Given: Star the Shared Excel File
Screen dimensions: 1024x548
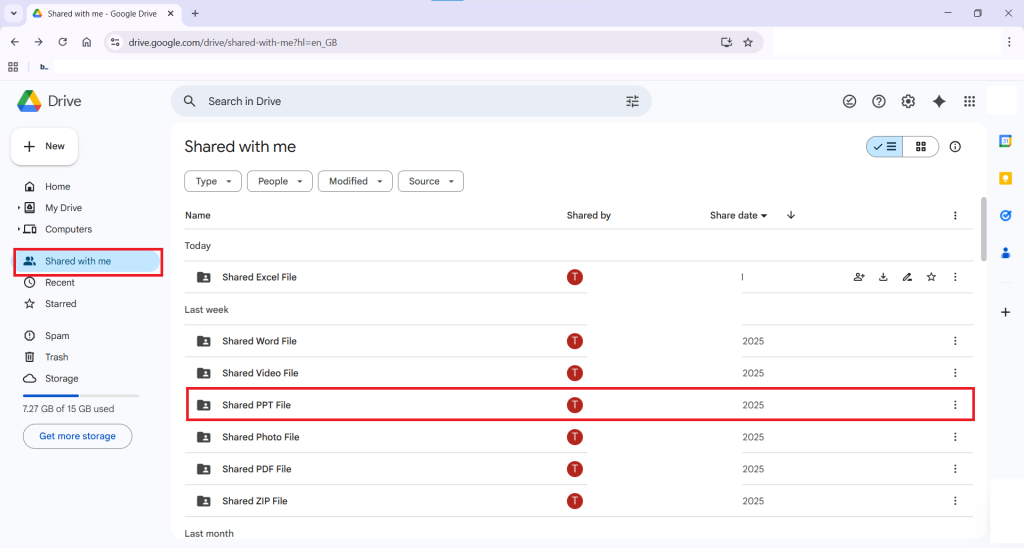Looking at the screenshot, I should pyautogui.click(x=931, y=277).
